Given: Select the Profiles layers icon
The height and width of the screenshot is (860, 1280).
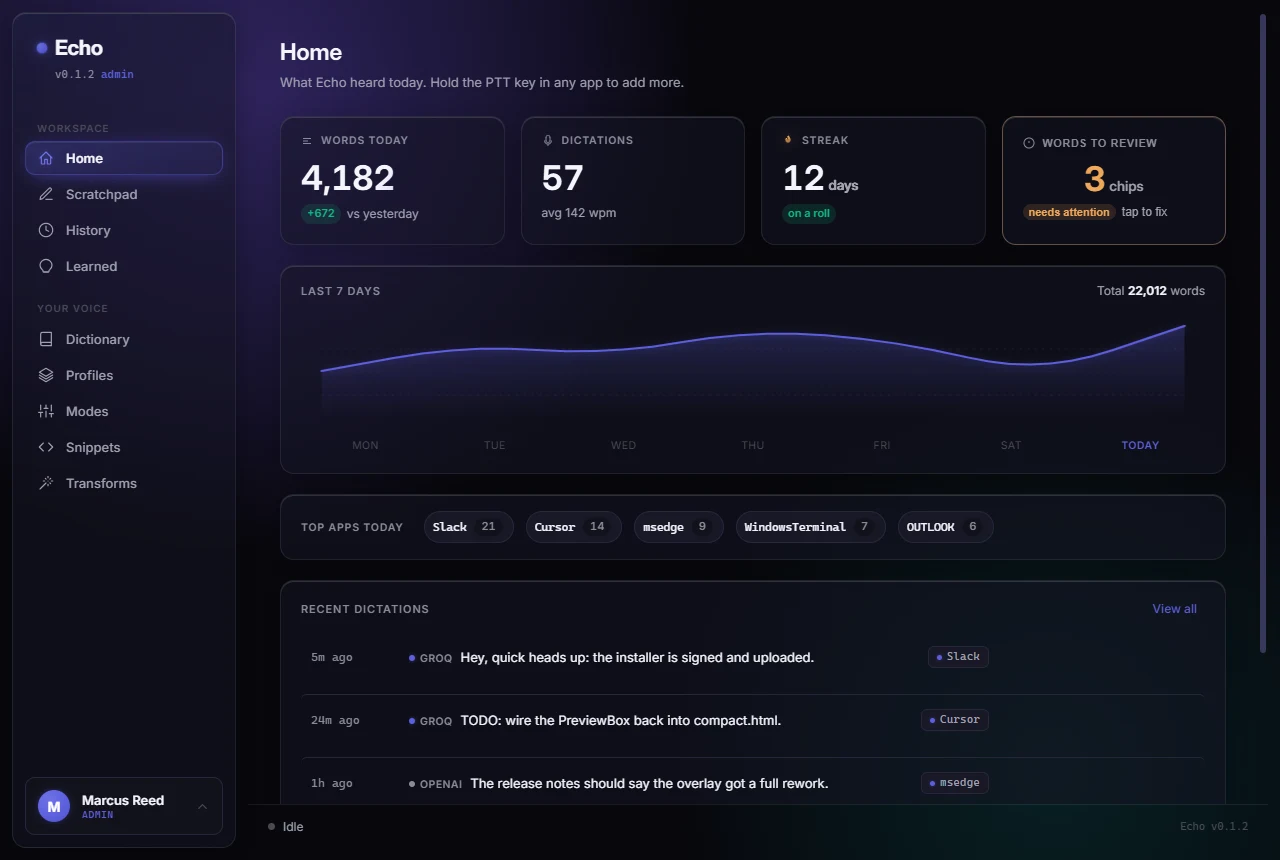Looking at the screenshot, I should 46,375.
